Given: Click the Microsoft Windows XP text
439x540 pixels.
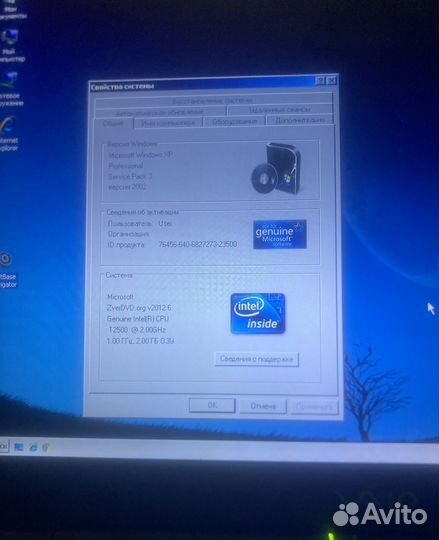Looking at the screenshot, I should click(x=140, y=155).
